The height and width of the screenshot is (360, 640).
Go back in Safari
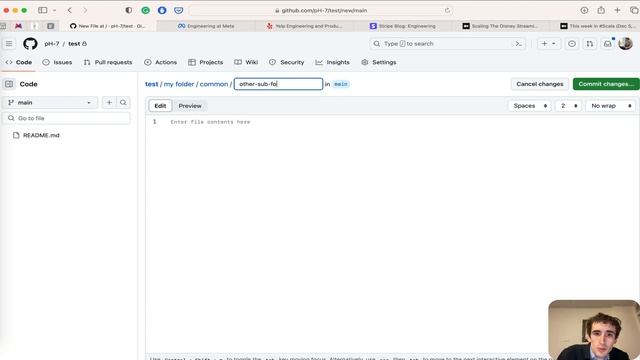pos(70,10)
